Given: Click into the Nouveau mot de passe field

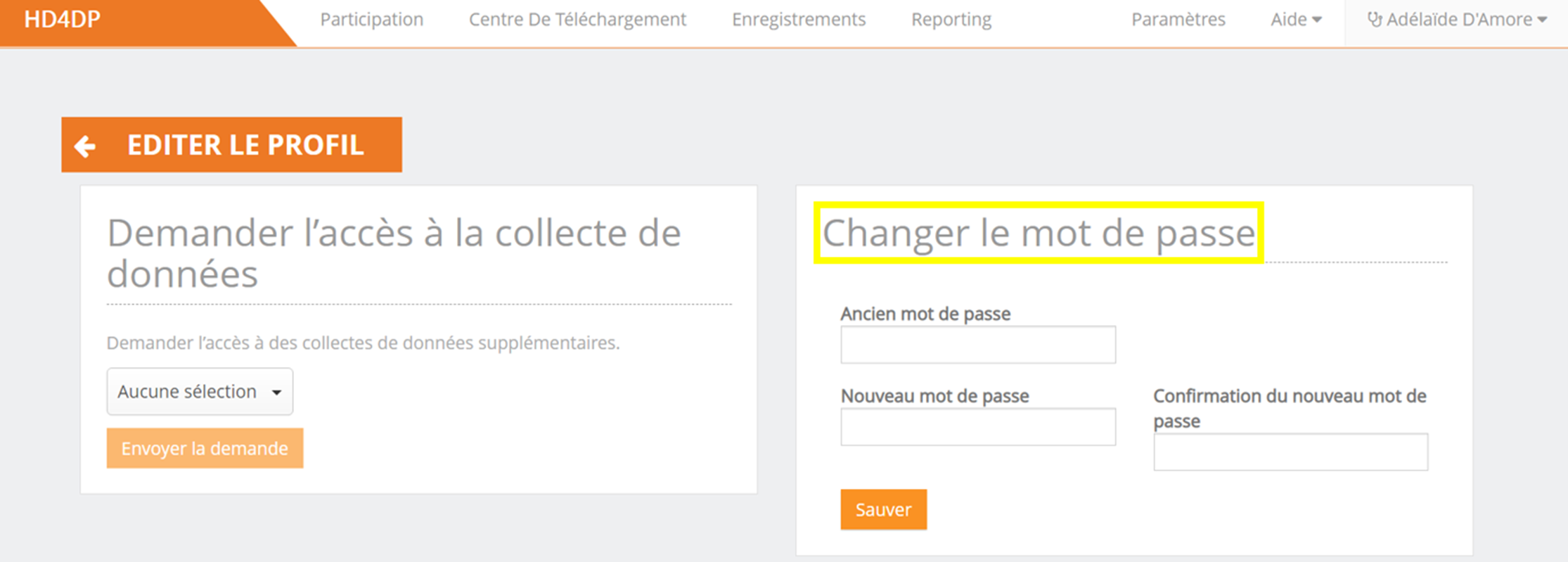Looking at the screenshot, I should [x=977, y=427].
